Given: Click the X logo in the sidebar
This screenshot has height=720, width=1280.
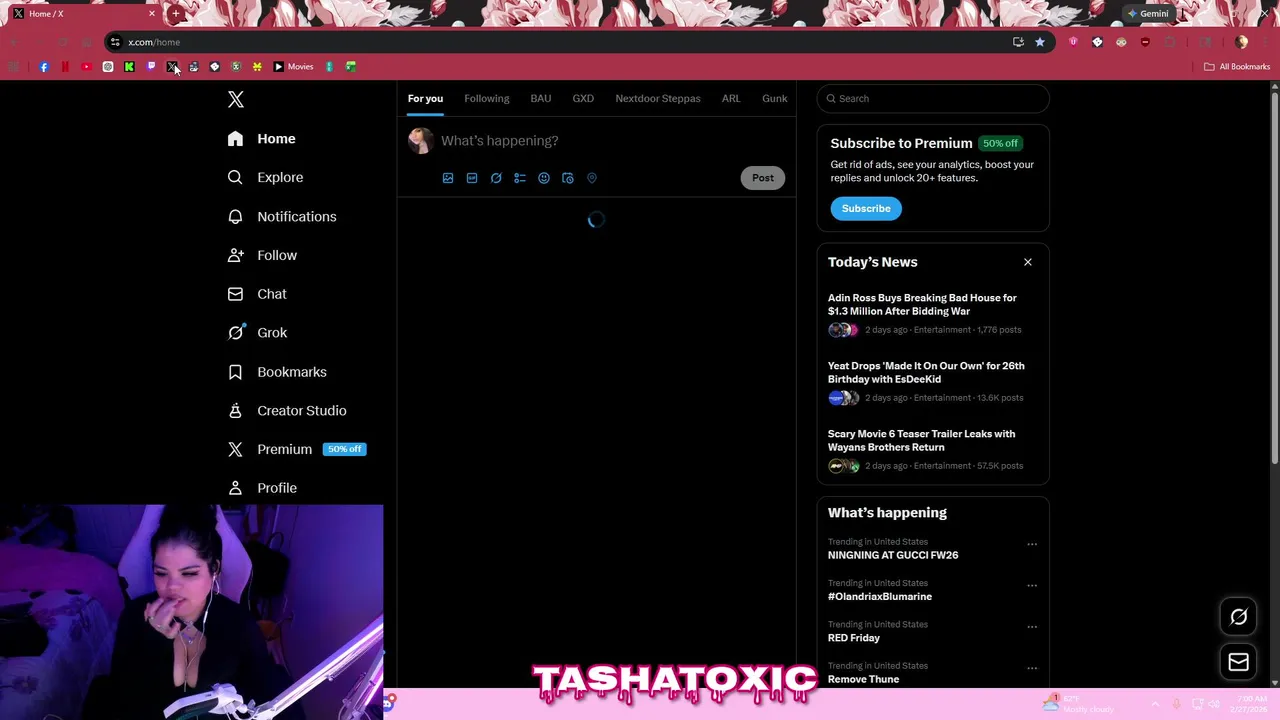Looking at the screenshot, I should coord(236,99).
